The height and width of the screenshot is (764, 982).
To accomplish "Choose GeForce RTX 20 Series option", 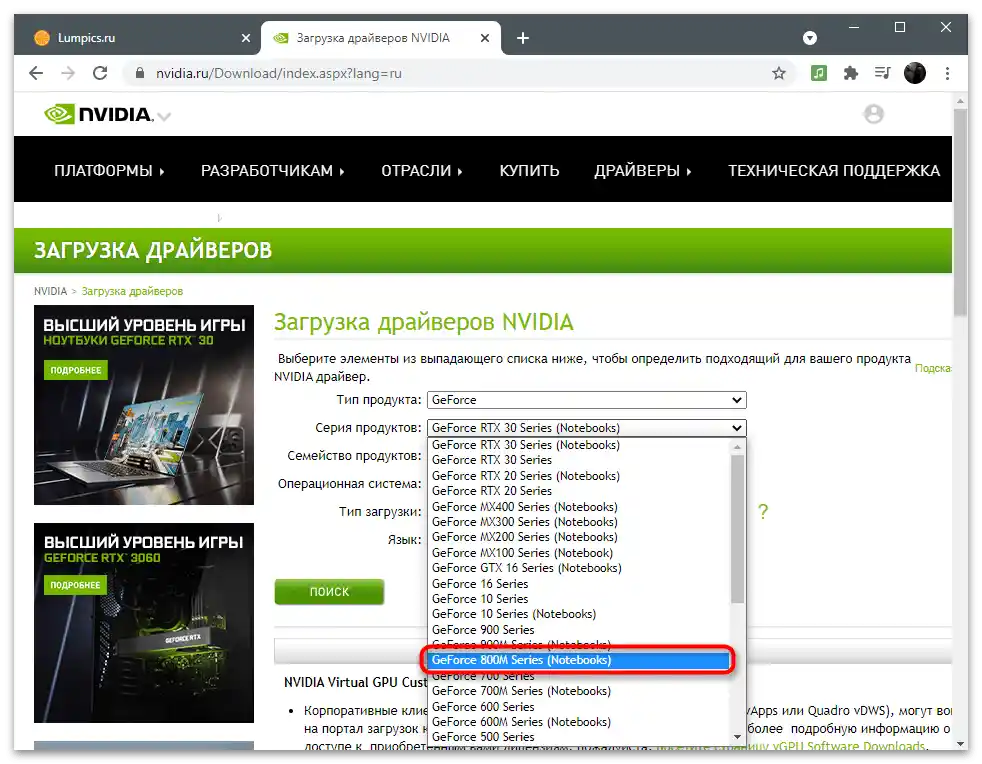I will tap(579, 491).
